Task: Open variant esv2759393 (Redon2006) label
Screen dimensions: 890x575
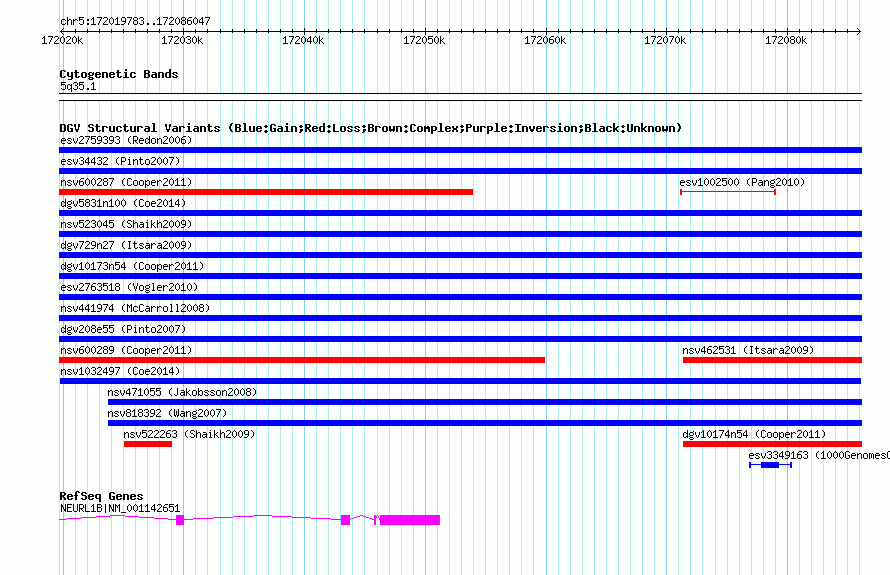Action: (126, 140)
